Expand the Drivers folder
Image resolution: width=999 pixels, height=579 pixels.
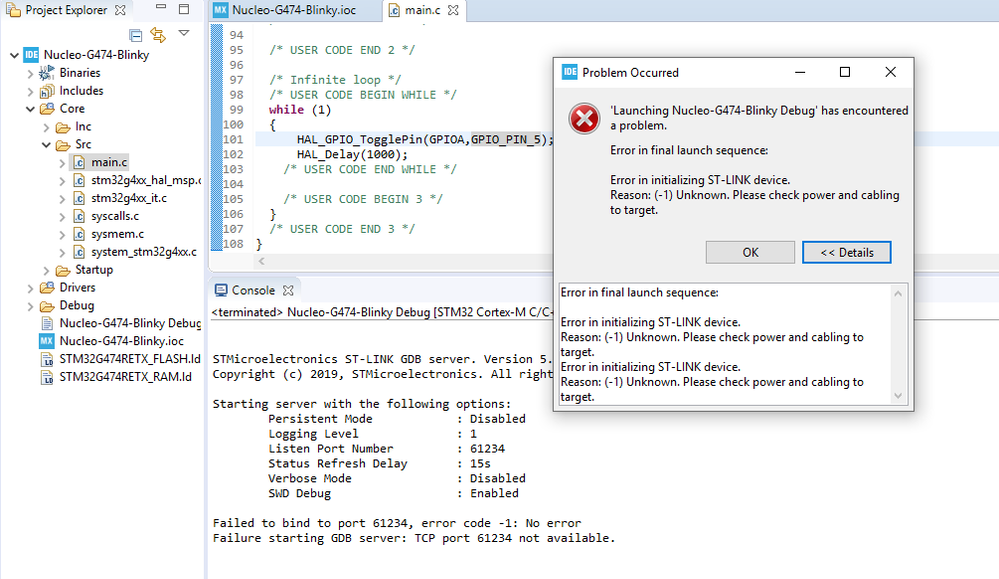(x=30, y=288)
